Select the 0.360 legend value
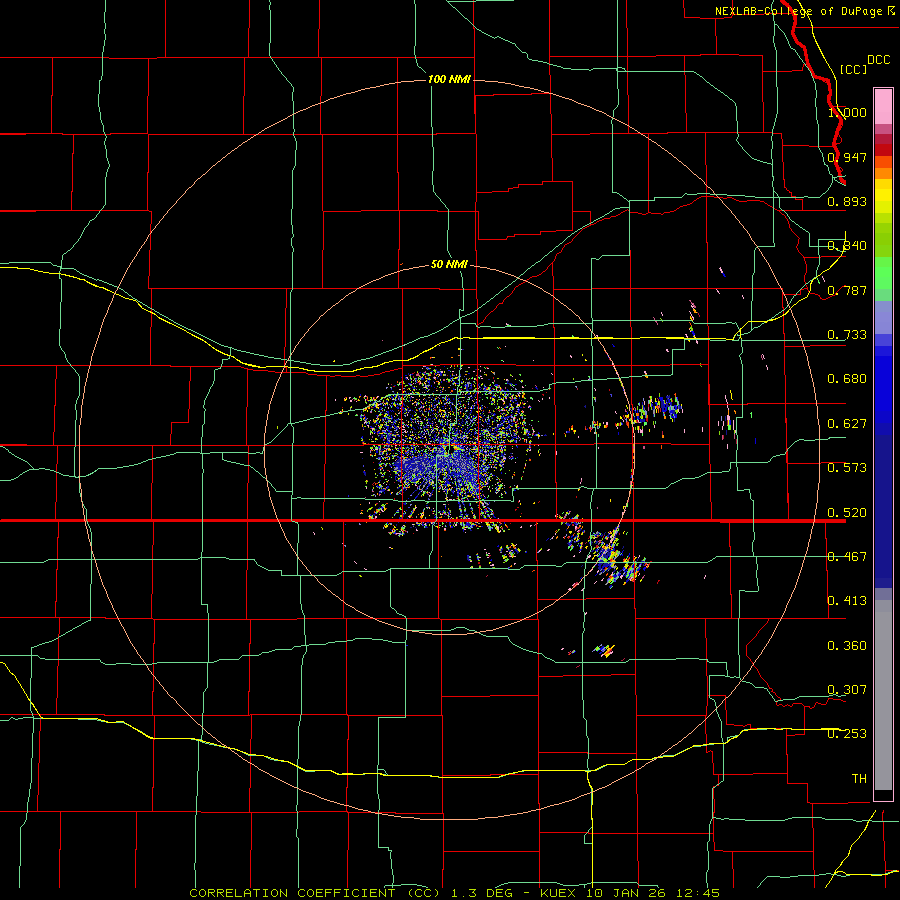Image resolution: width=900 pixels, height=900 pixels. (x=847, y=646)
